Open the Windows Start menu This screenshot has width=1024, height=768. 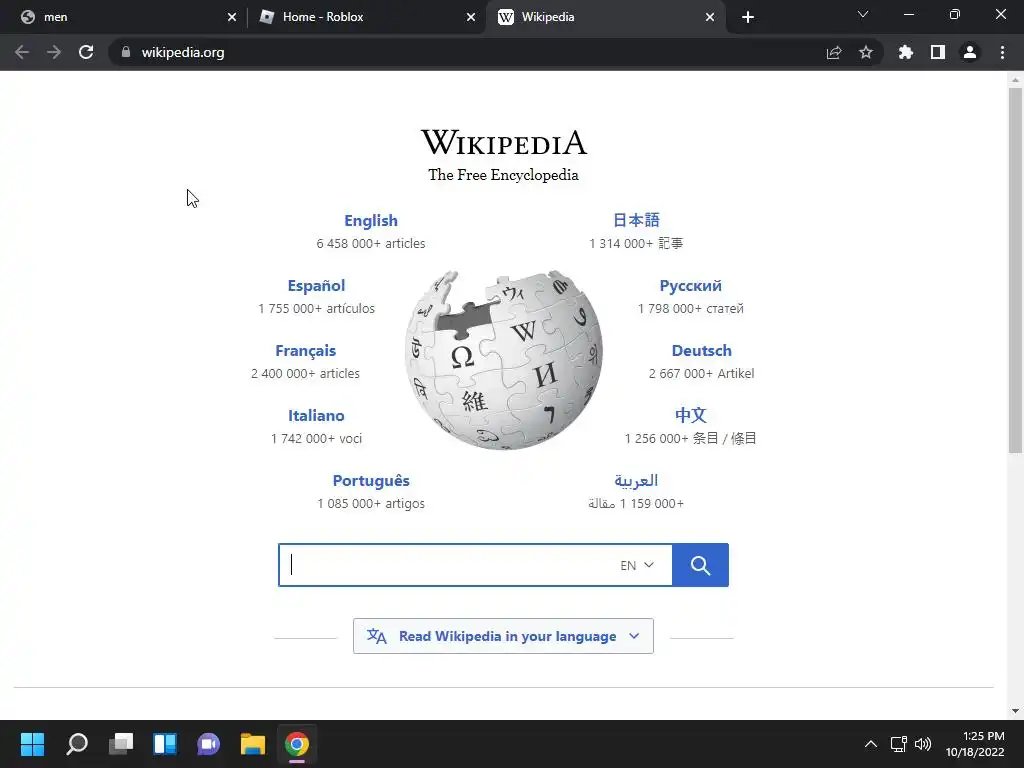[x=32, y=744]
